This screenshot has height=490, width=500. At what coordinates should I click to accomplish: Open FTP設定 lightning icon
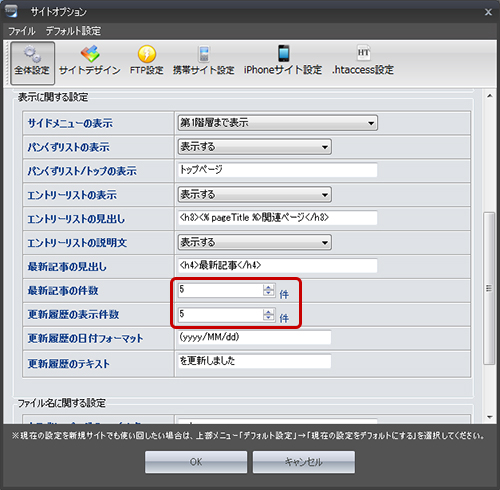point(147,54)
